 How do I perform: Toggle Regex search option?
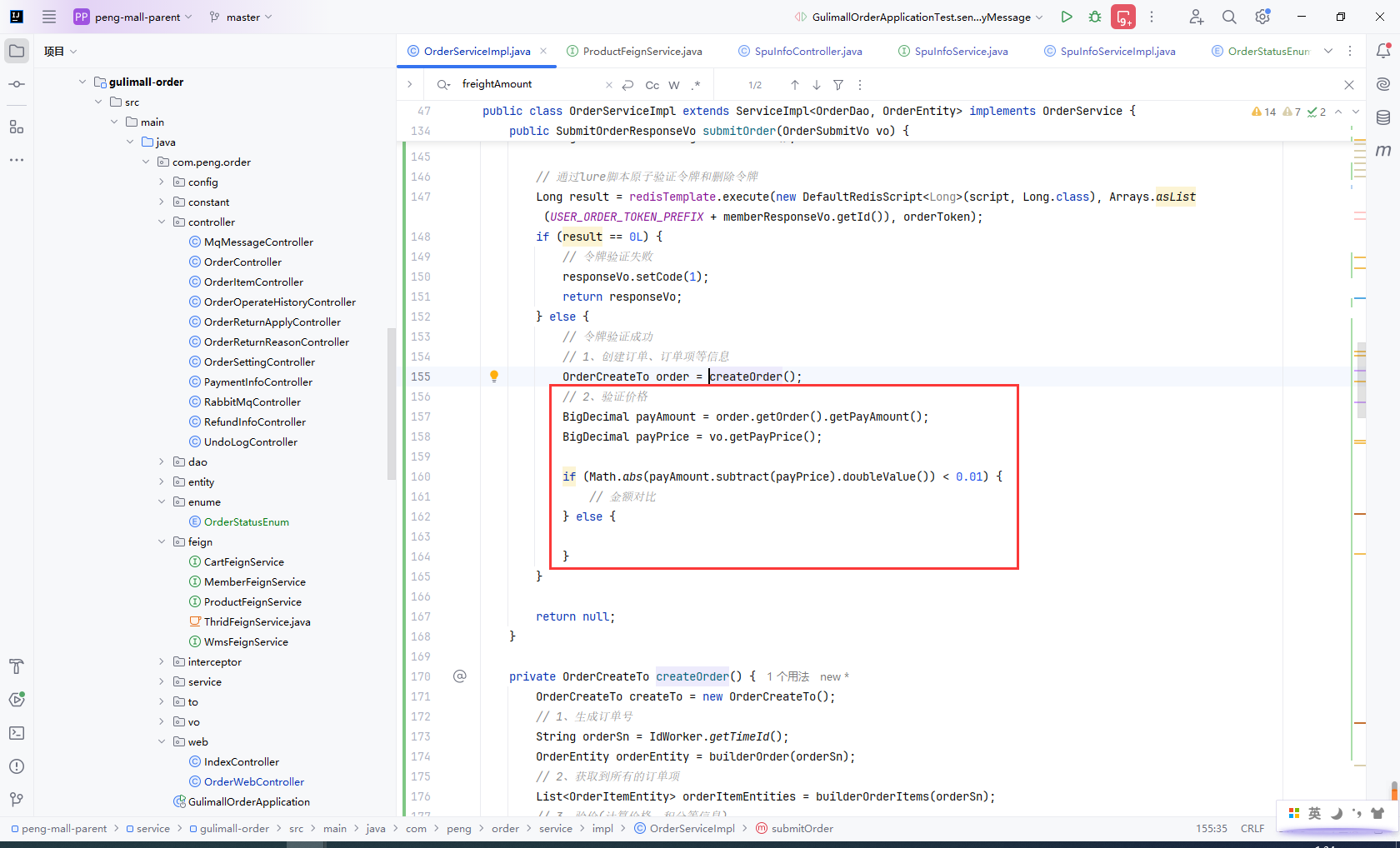pos(696,85)
